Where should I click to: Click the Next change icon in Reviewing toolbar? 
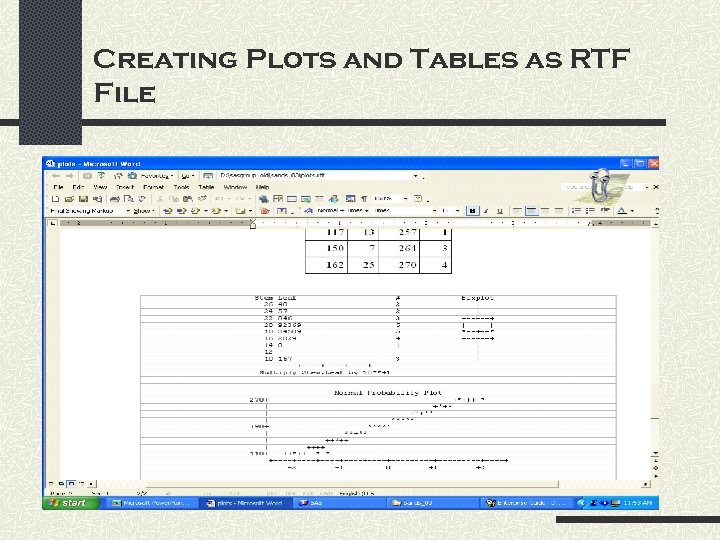(181, 211)
